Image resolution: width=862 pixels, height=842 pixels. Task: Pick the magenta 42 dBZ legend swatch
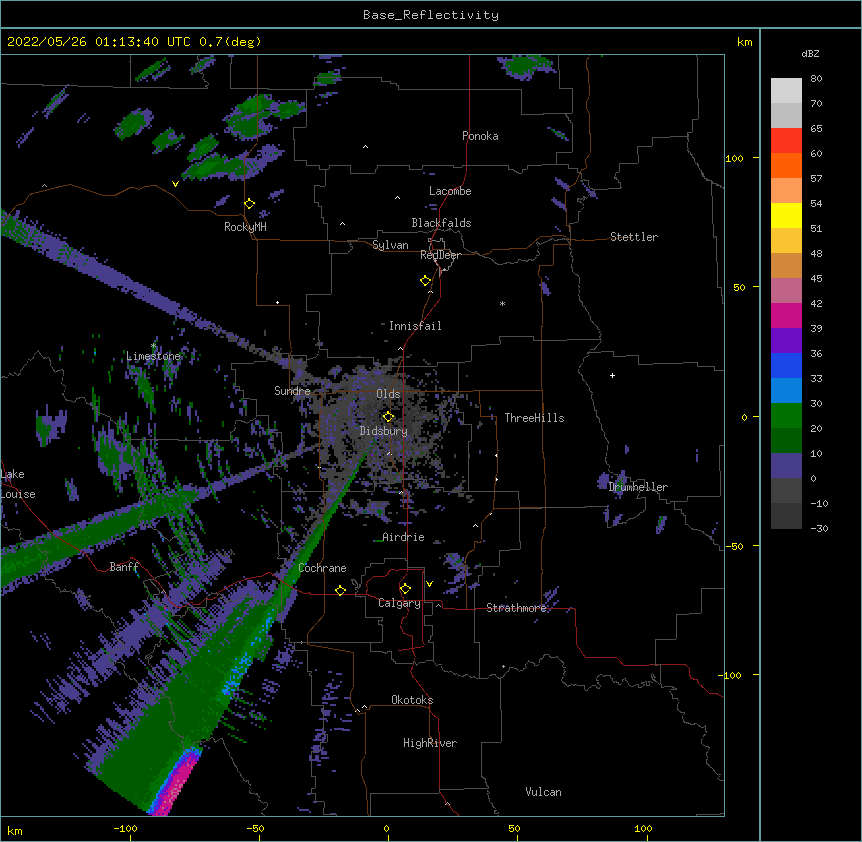786,315
